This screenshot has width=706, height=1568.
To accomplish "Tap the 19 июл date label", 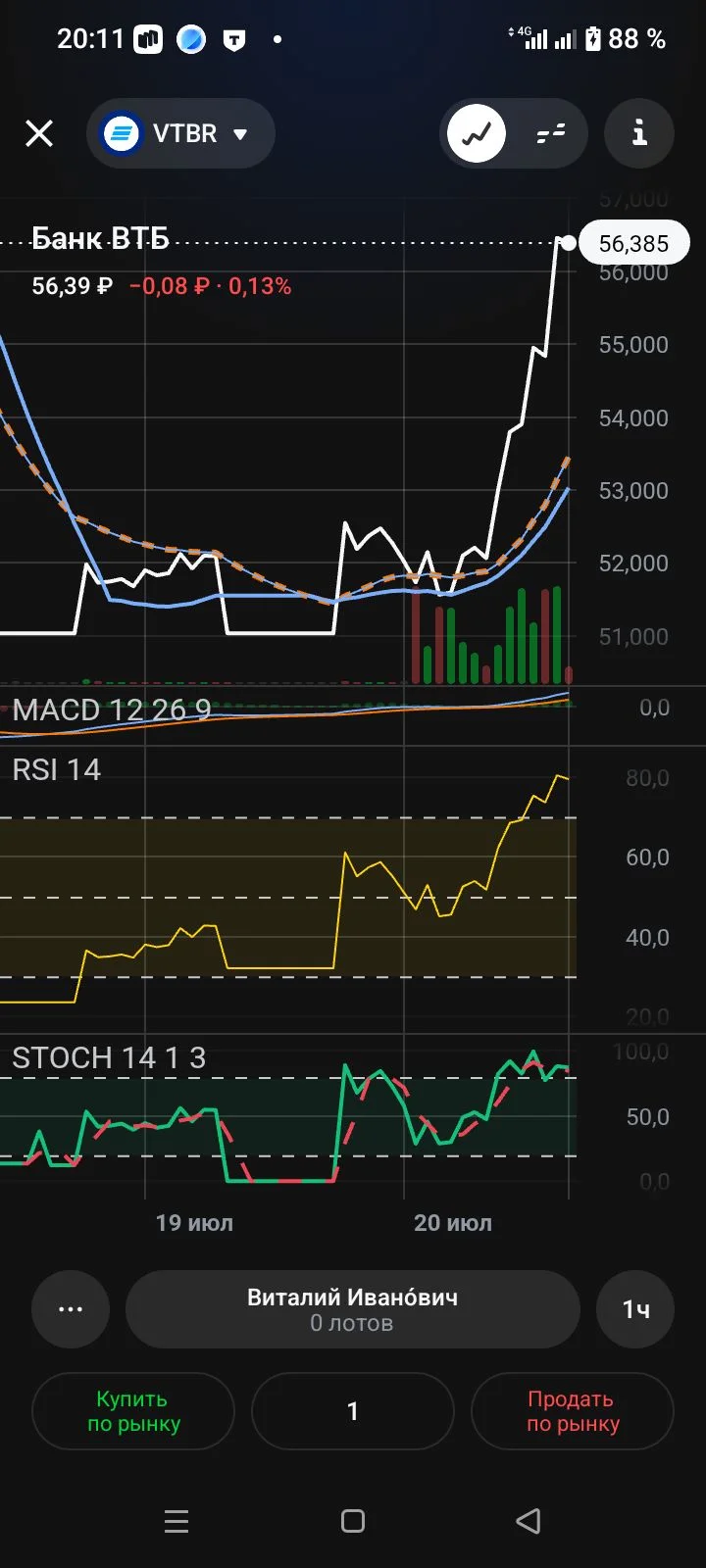I will (x=194, y=1223).
